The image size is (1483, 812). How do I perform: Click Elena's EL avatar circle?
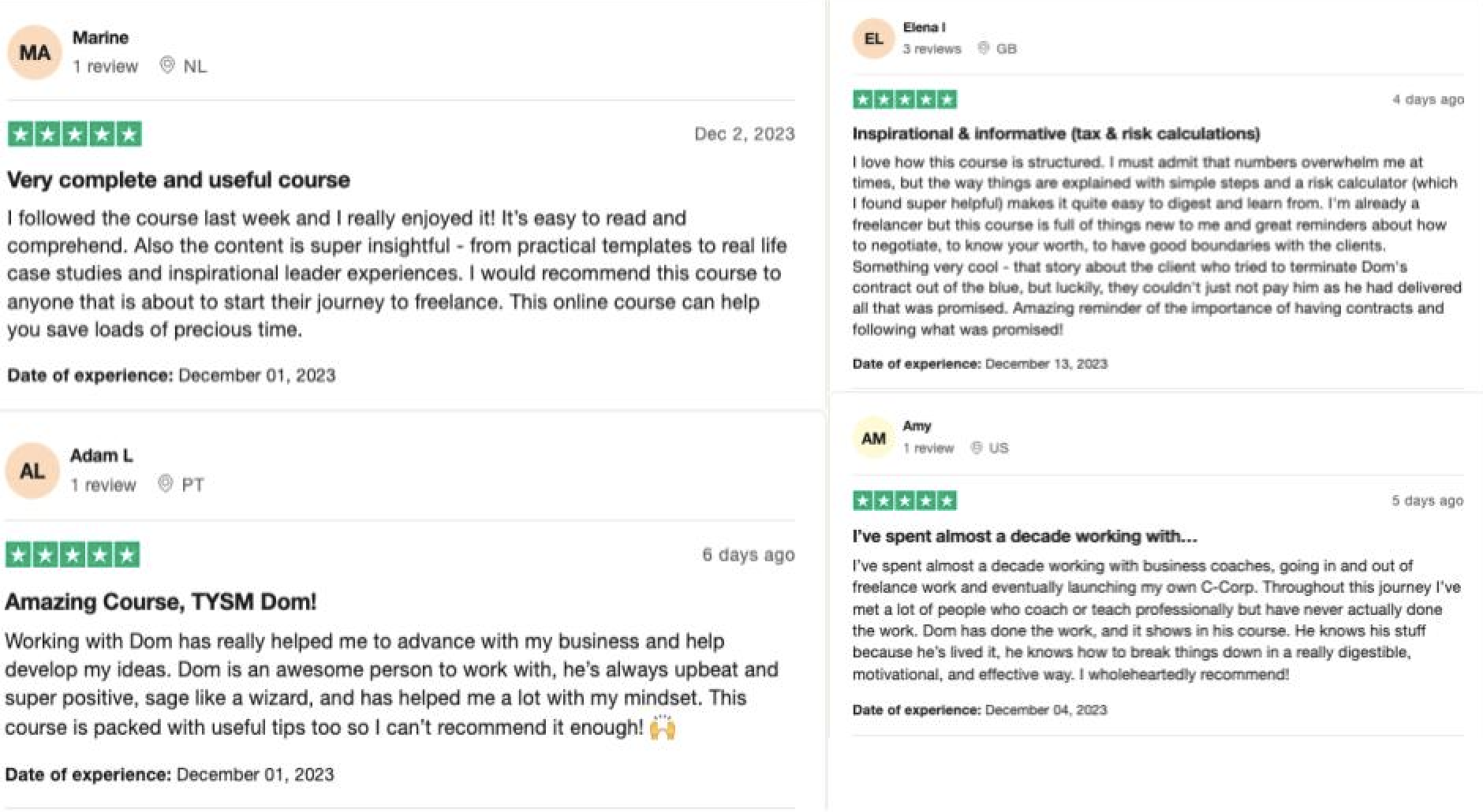(x=873, y=38)
